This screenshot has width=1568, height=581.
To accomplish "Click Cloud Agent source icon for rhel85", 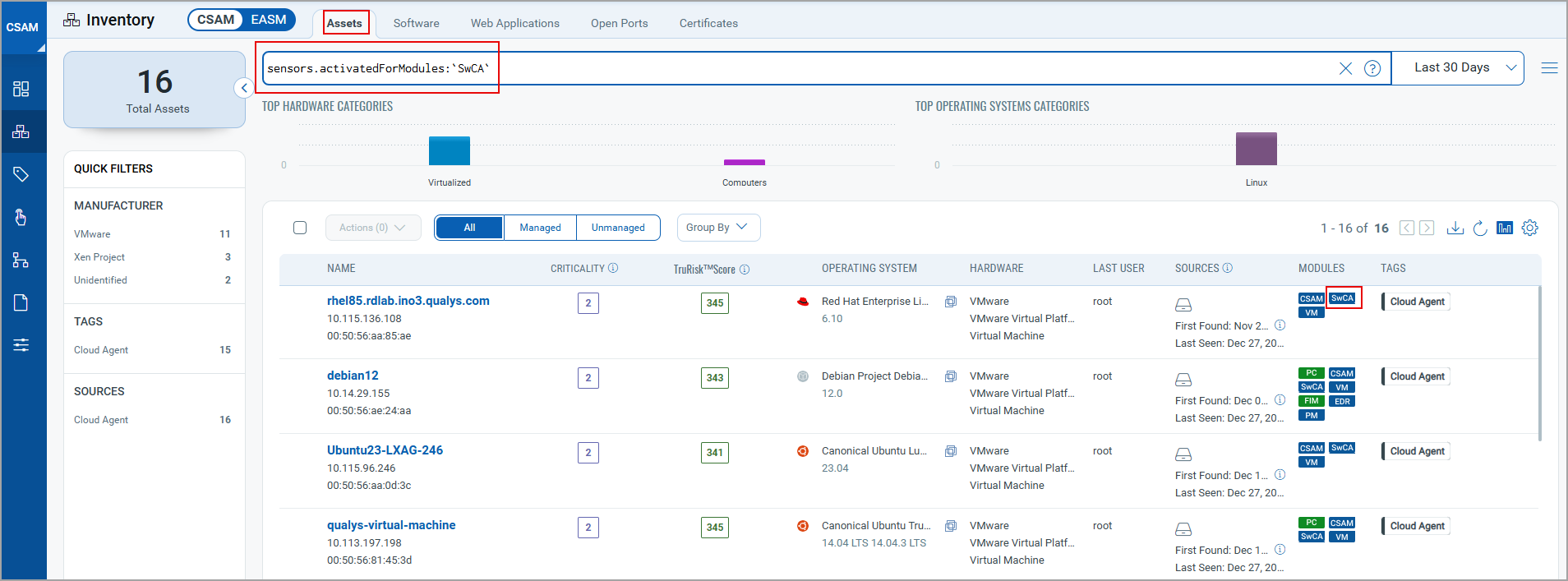I will tap(1183, 305).
